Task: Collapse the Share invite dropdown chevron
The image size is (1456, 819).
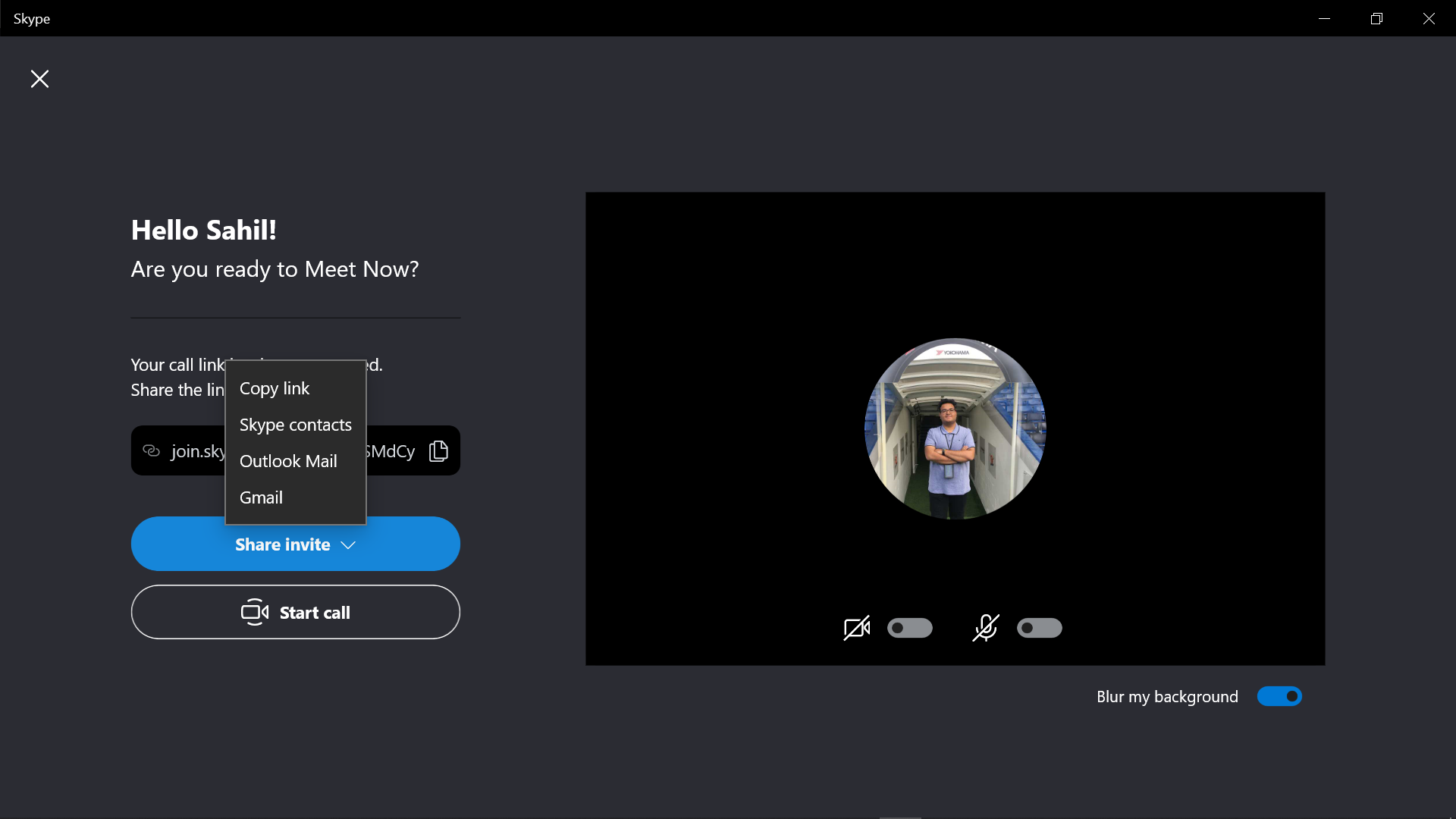Action: point(348,545)
